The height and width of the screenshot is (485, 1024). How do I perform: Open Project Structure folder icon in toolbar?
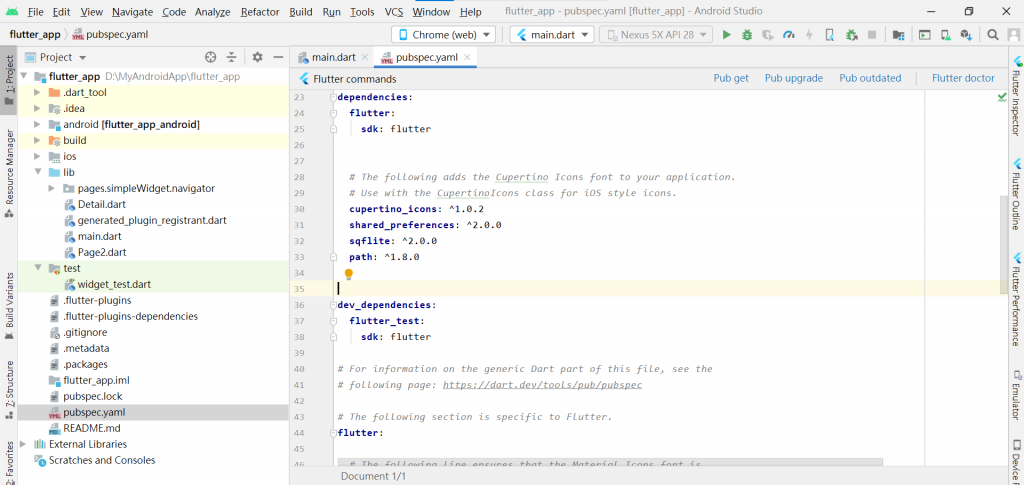tap(899, 35)
